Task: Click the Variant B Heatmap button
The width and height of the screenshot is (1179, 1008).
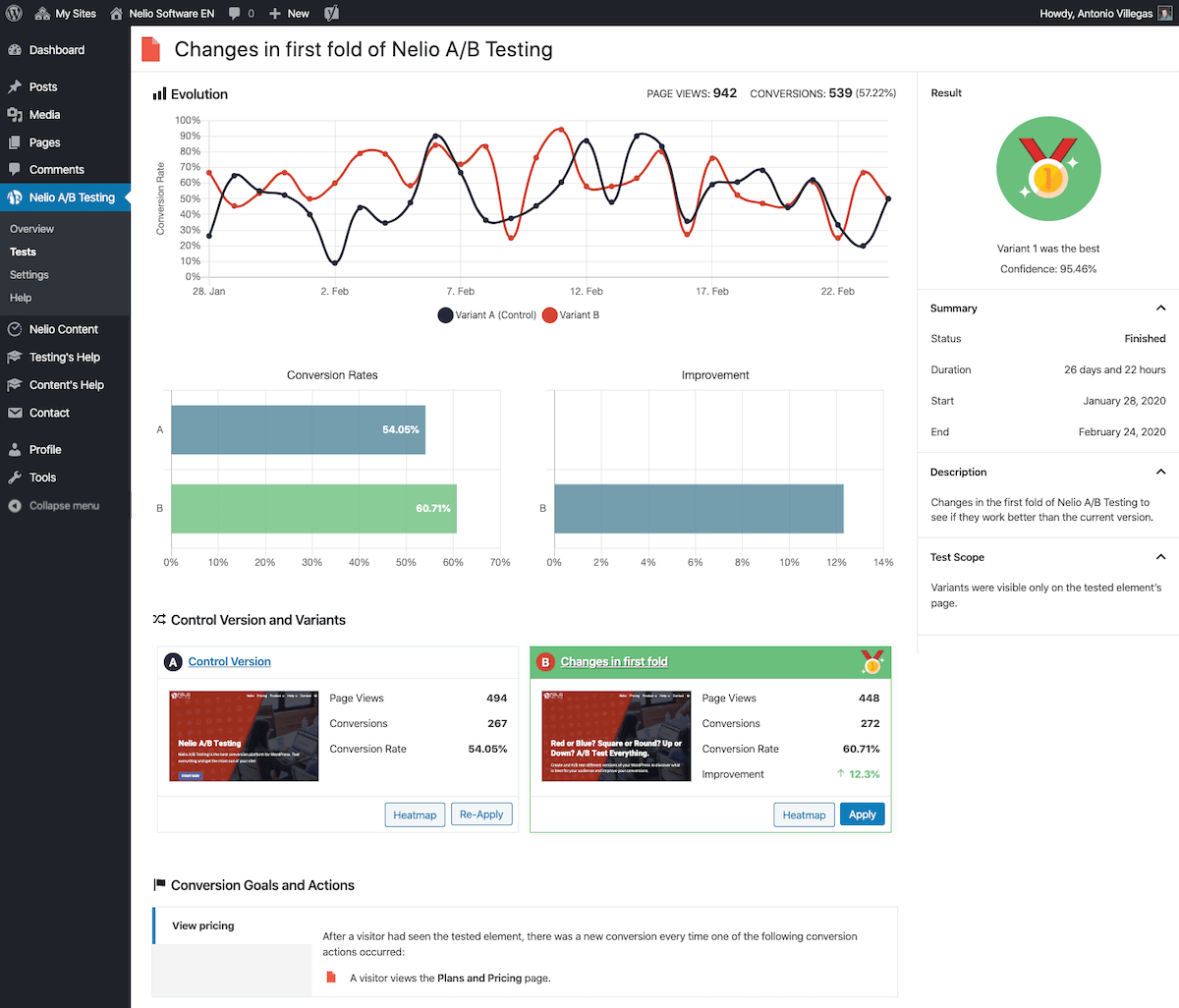Action: [805, 814]
